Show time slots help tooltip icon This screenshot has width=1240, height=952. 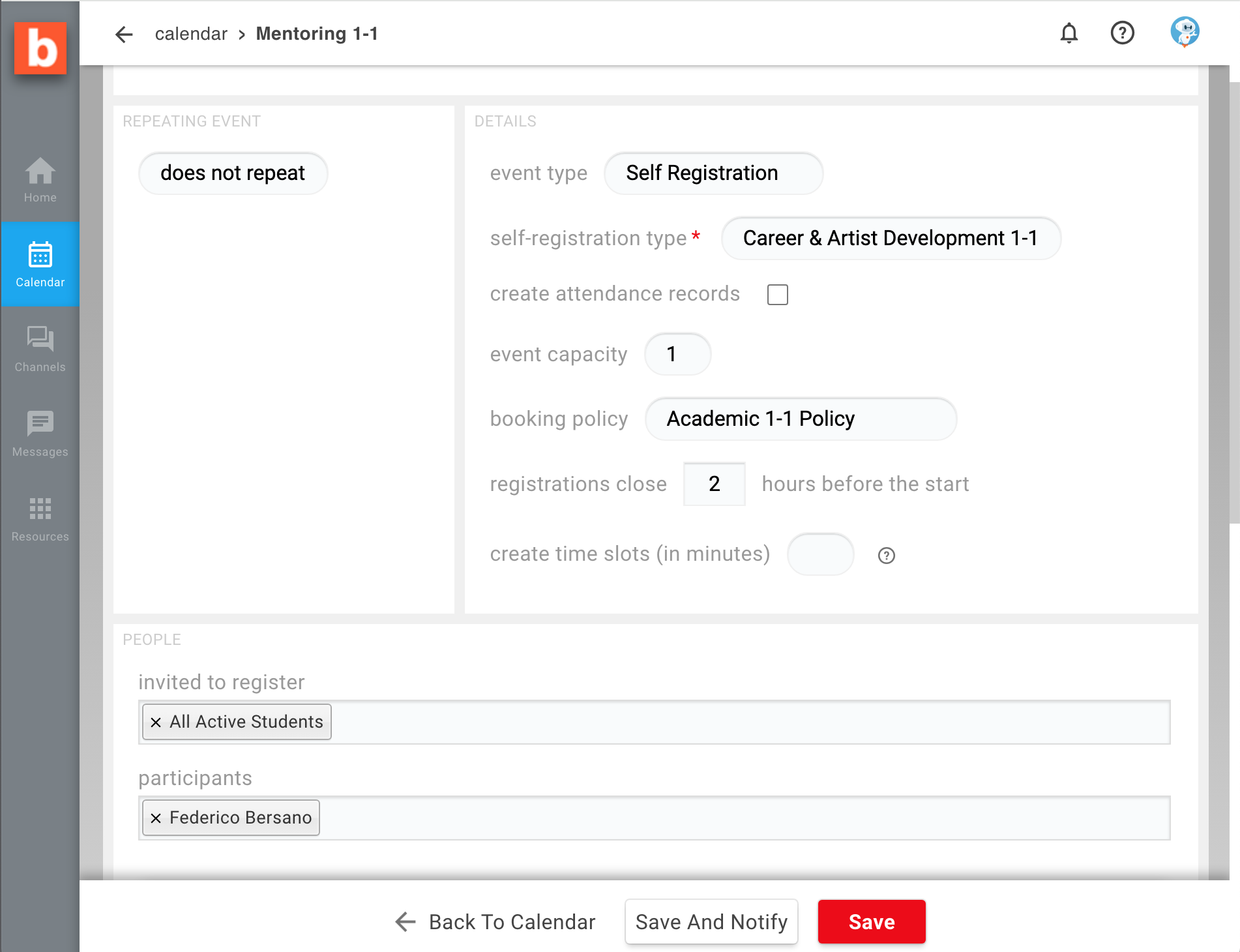tap(886, 556)
